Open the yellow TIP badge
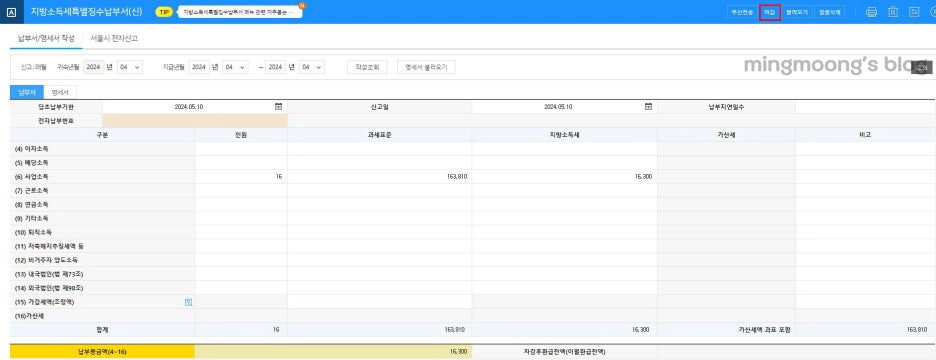 pyautogui.click(x=164, y=13)
